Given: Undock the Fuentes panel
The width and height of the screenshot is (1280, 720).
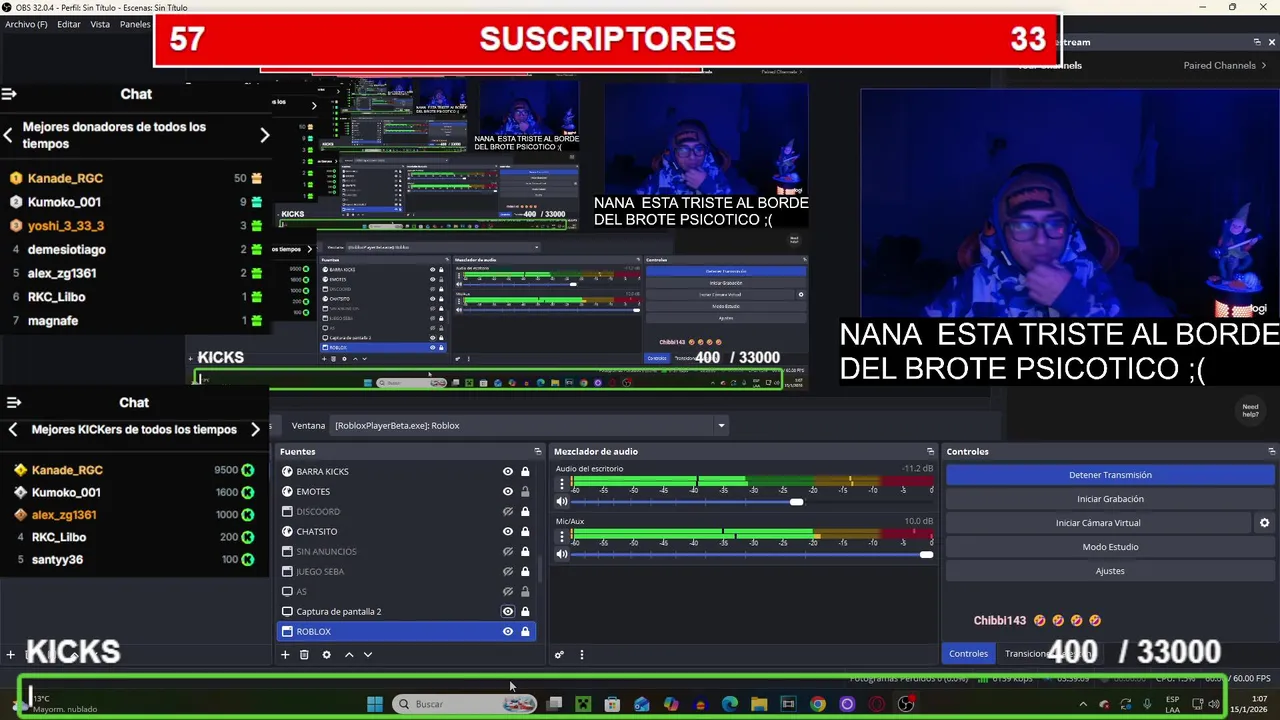Looking at the screenshot, I should (537, 452).
